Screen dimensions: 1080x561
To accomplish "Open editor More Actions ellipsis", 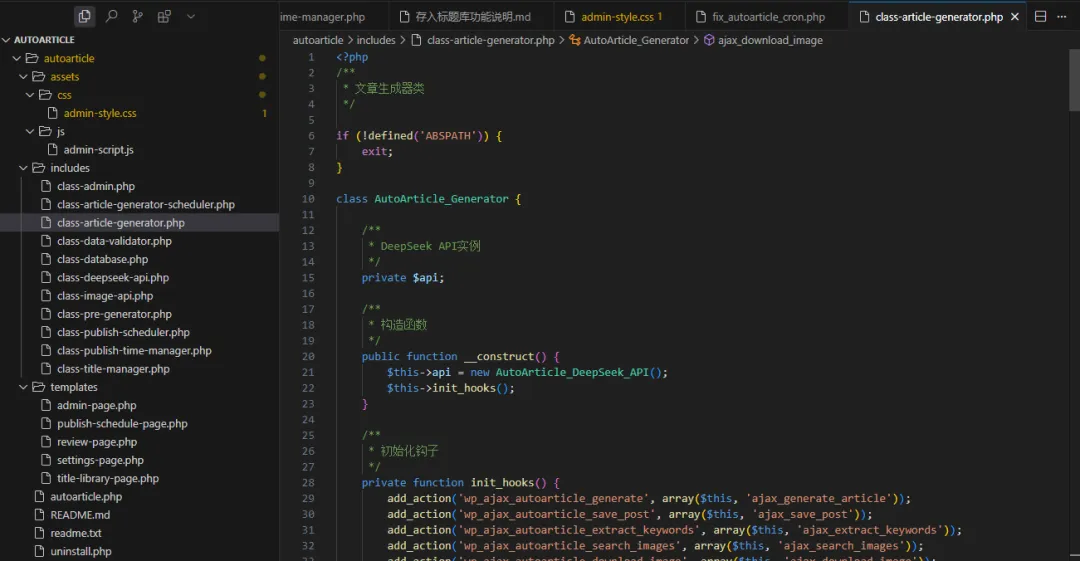I will tap(1061, 17).
